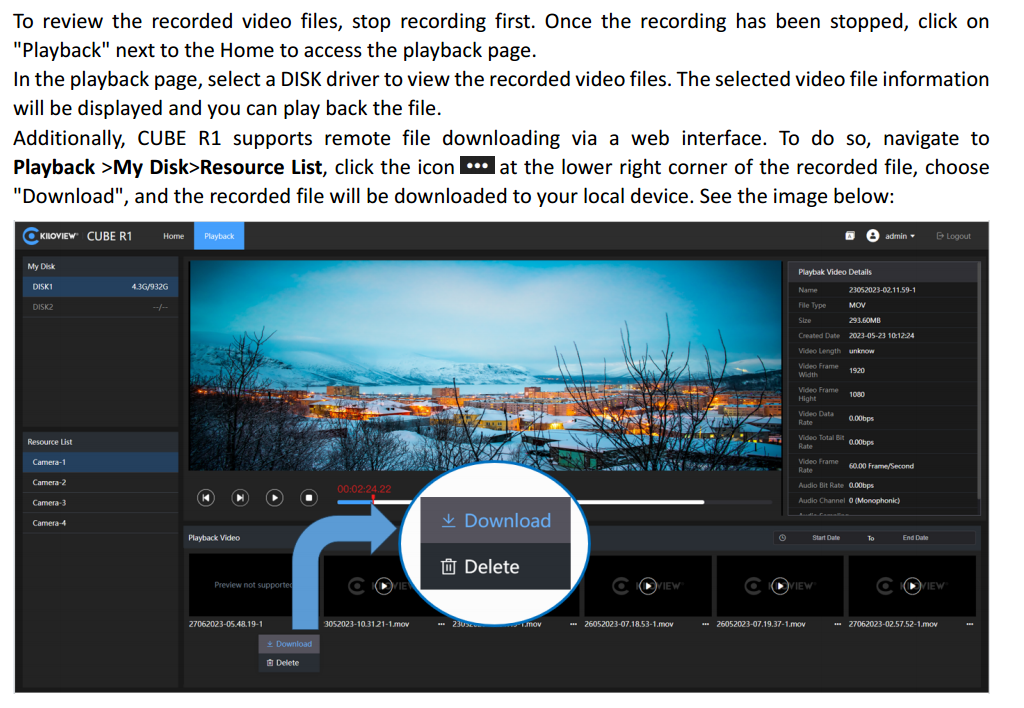The height and width of the screenshot is (708, 1024).
Task: Select DISK1 in My Disk
Action: click(x=100, y=287)
